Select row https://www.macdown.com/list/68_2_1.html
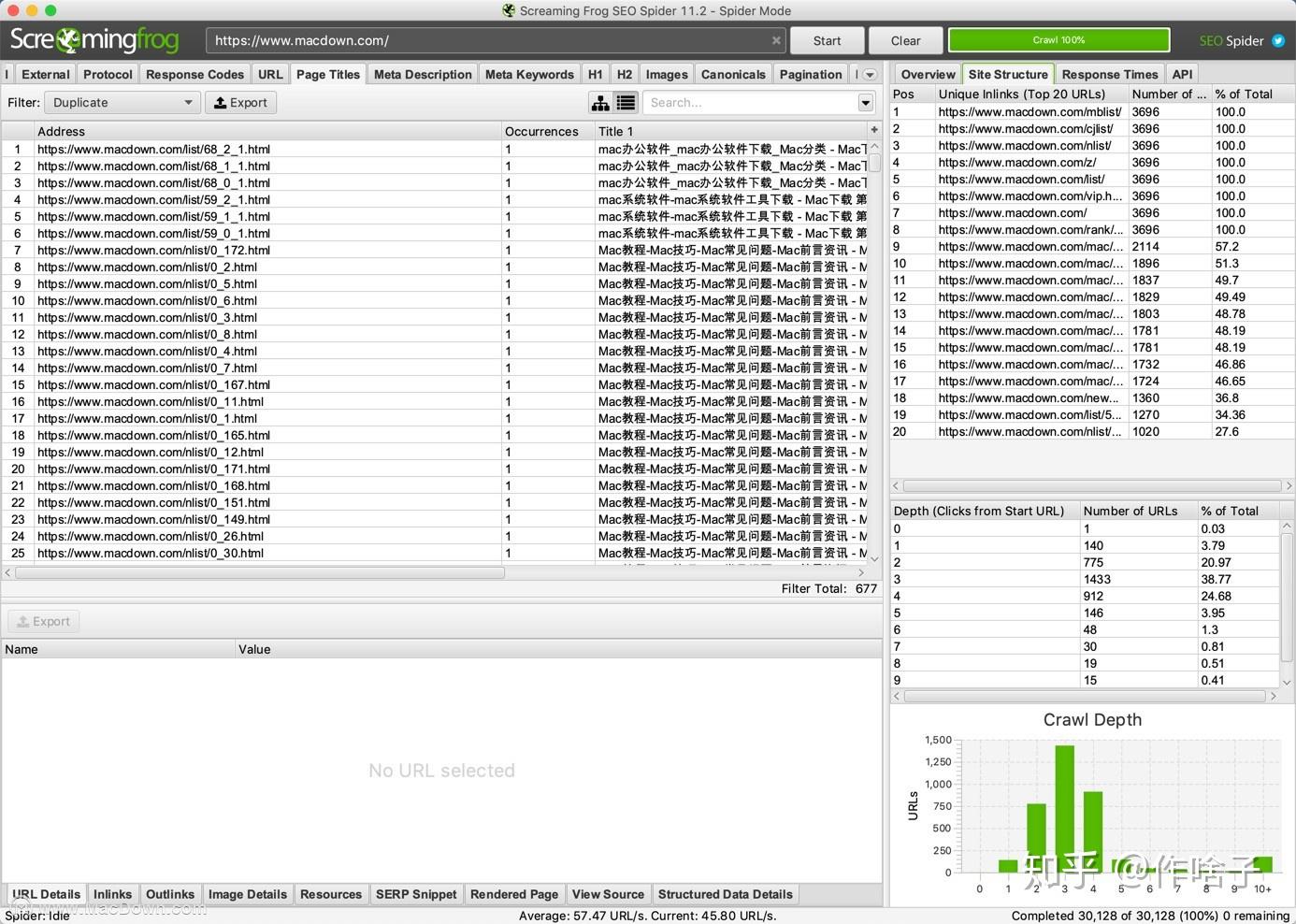The width and height of the screenshot is (1296, 924). click(435, 149)
